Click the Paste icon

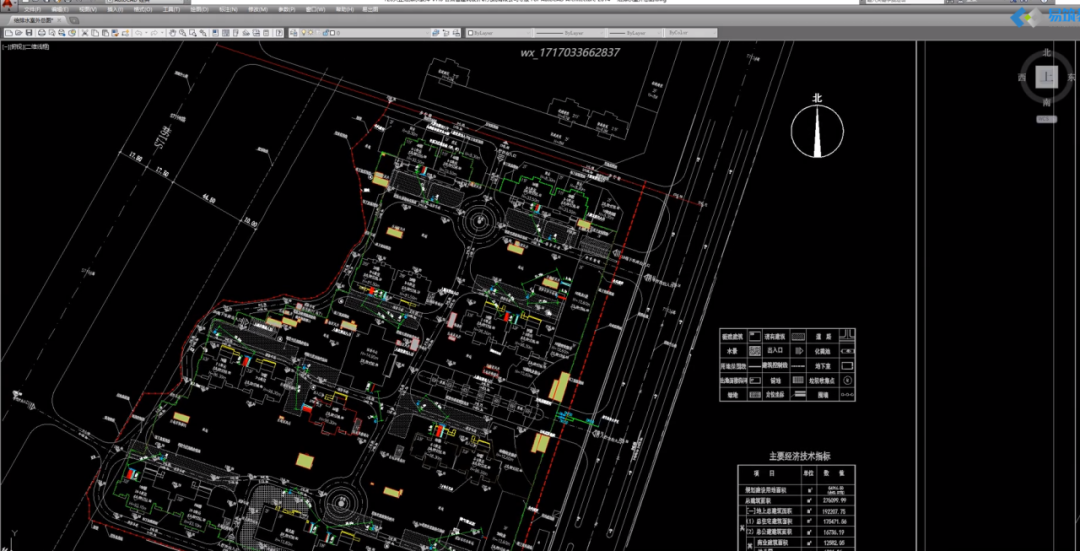[x=105, y=33]
